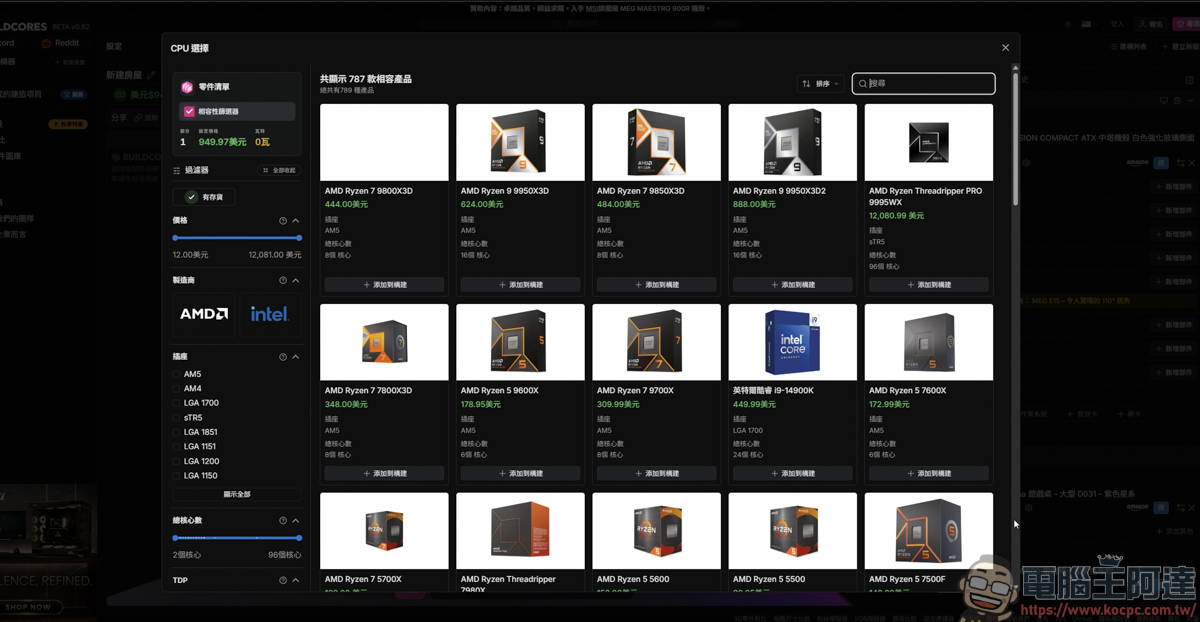This screenshot has height=622, width=1200.
Task: Click up arrow of dialog scrollbar
Action: click(1016, 69)
